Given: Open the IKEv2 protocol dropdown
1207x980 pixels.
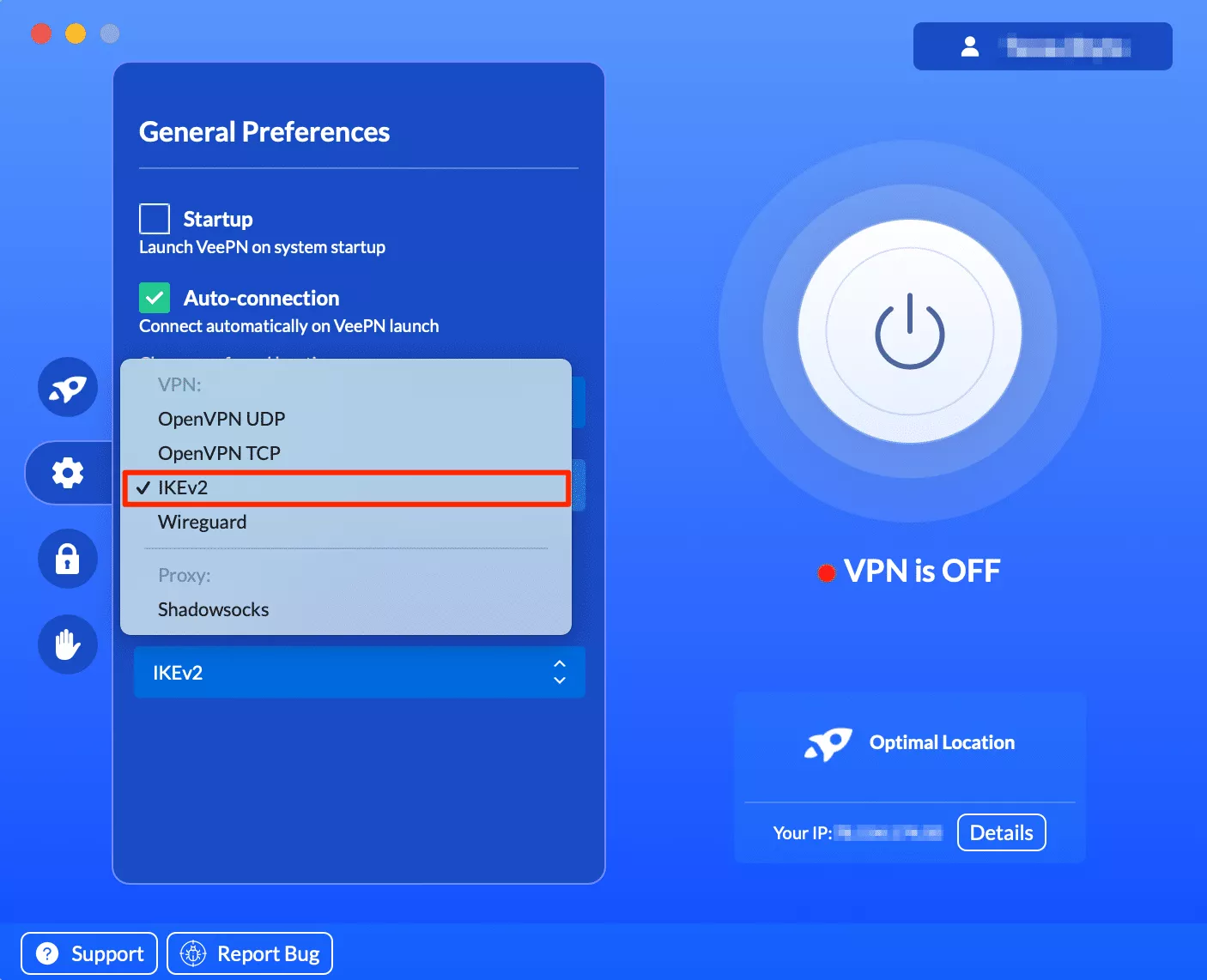Looking at the screenshot, I should tap(360, 672).
